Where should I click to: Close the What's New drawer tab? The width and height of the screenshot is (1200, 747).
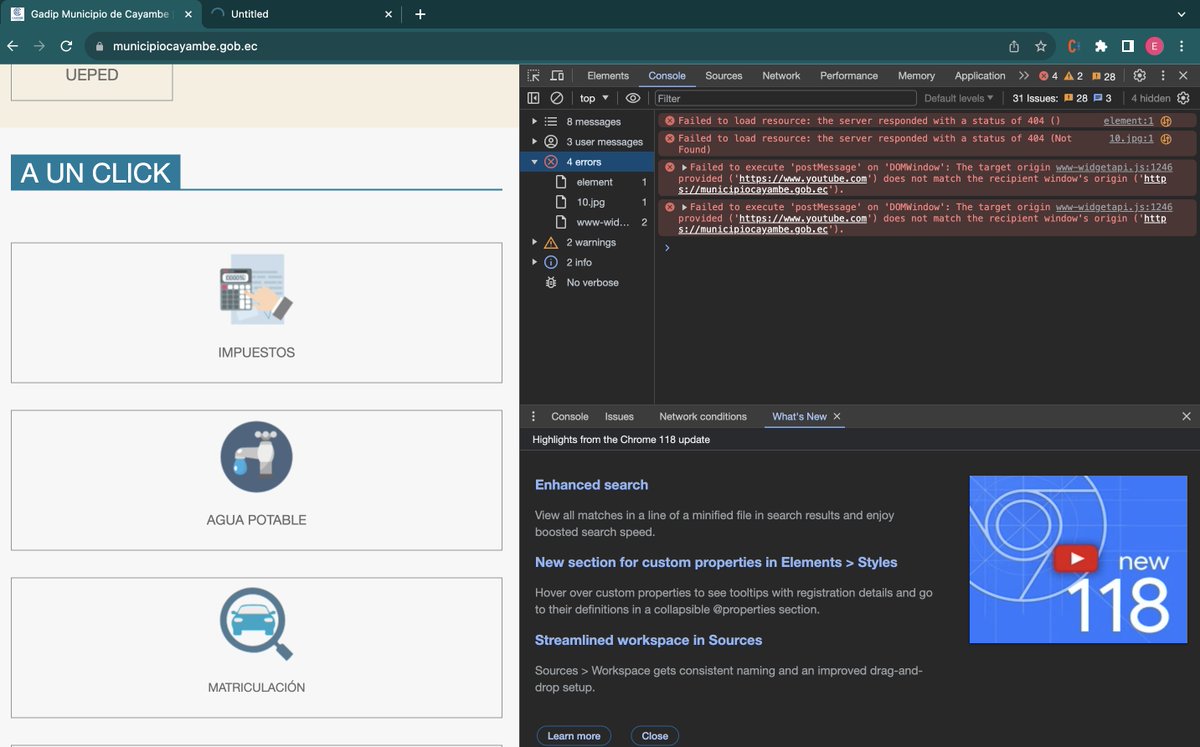(x=837, y=416)
